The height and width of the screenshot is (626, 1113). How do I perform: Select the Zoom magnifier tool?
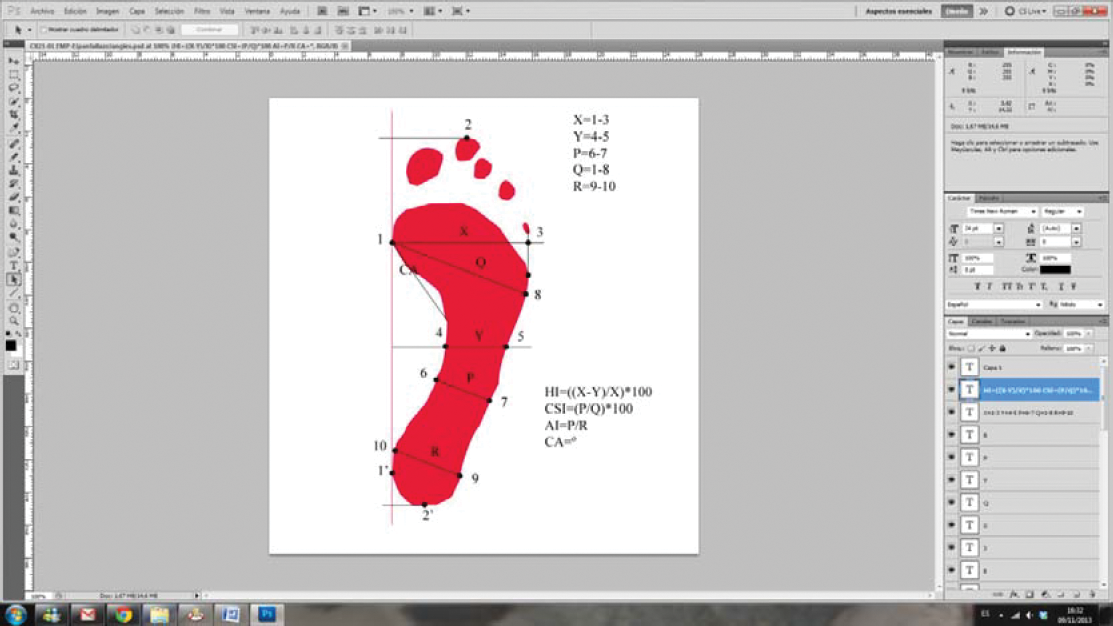click(x=13, y=322)
